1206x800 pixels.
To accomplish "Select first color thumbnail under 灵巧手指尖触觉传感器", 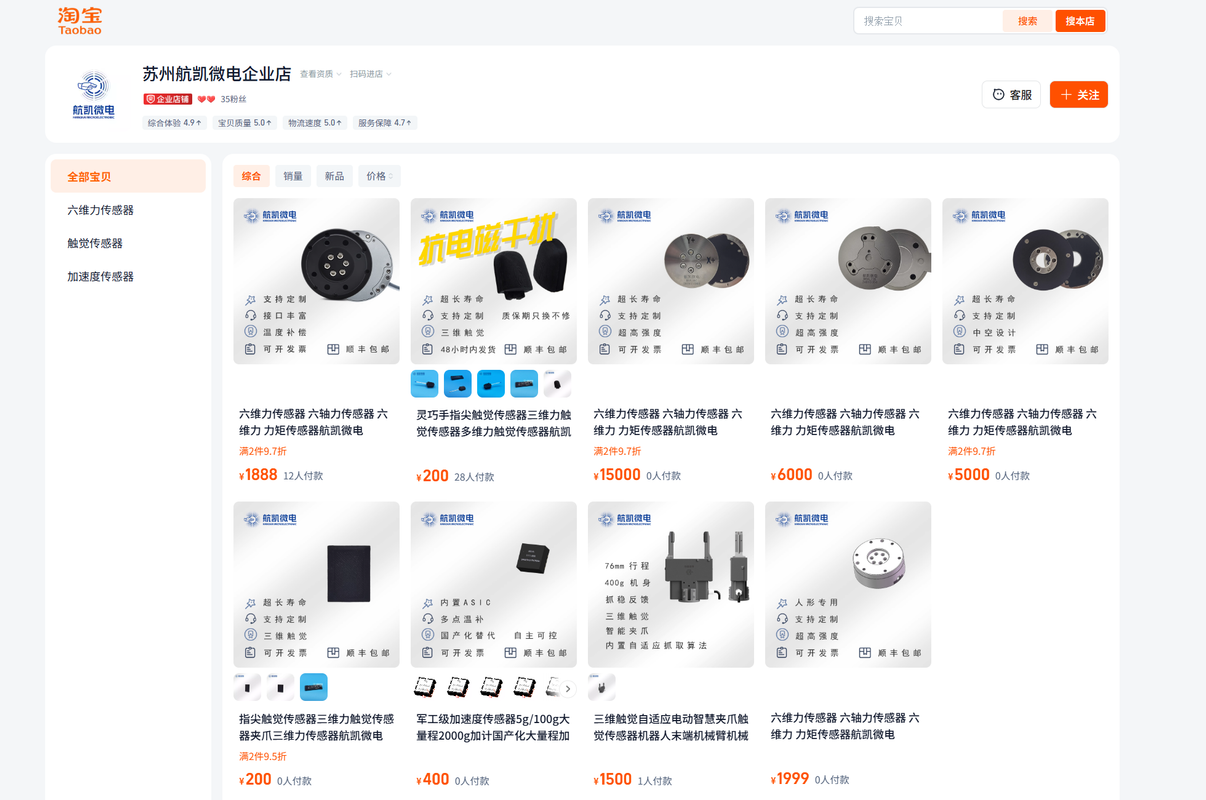I will click(424, 383).
